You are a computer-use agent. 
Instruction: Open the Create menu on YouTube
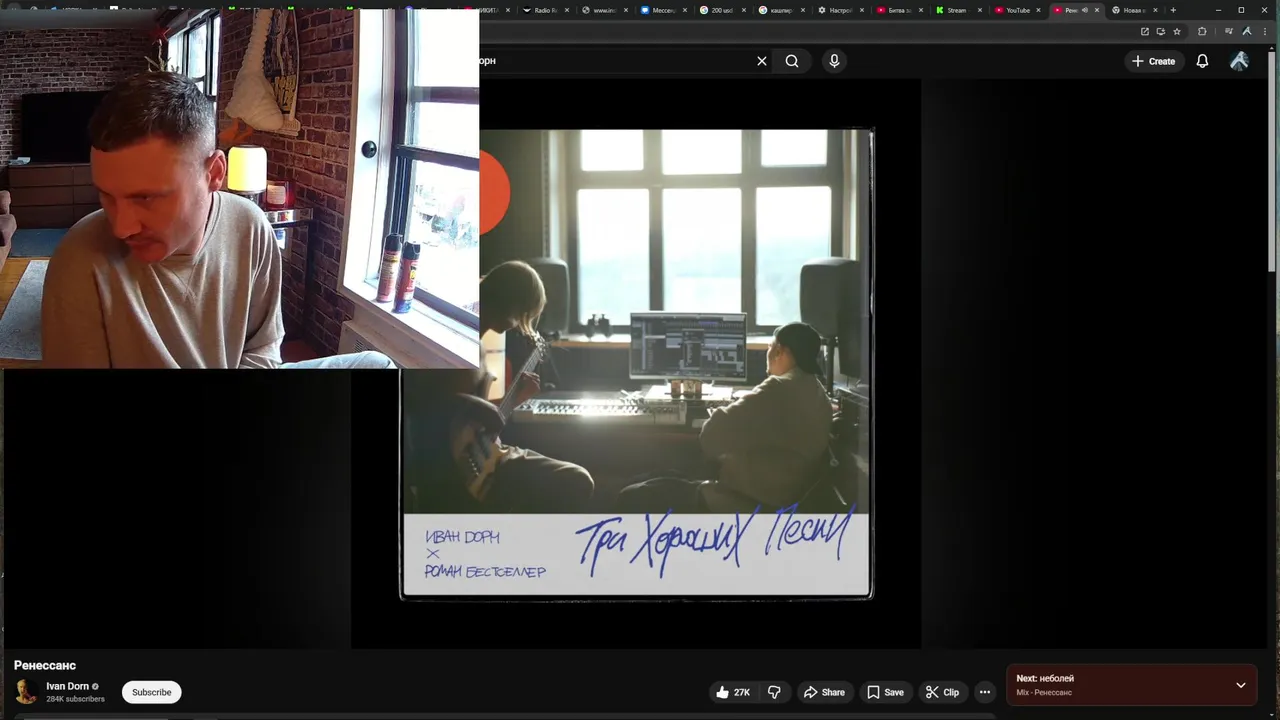1153,61
